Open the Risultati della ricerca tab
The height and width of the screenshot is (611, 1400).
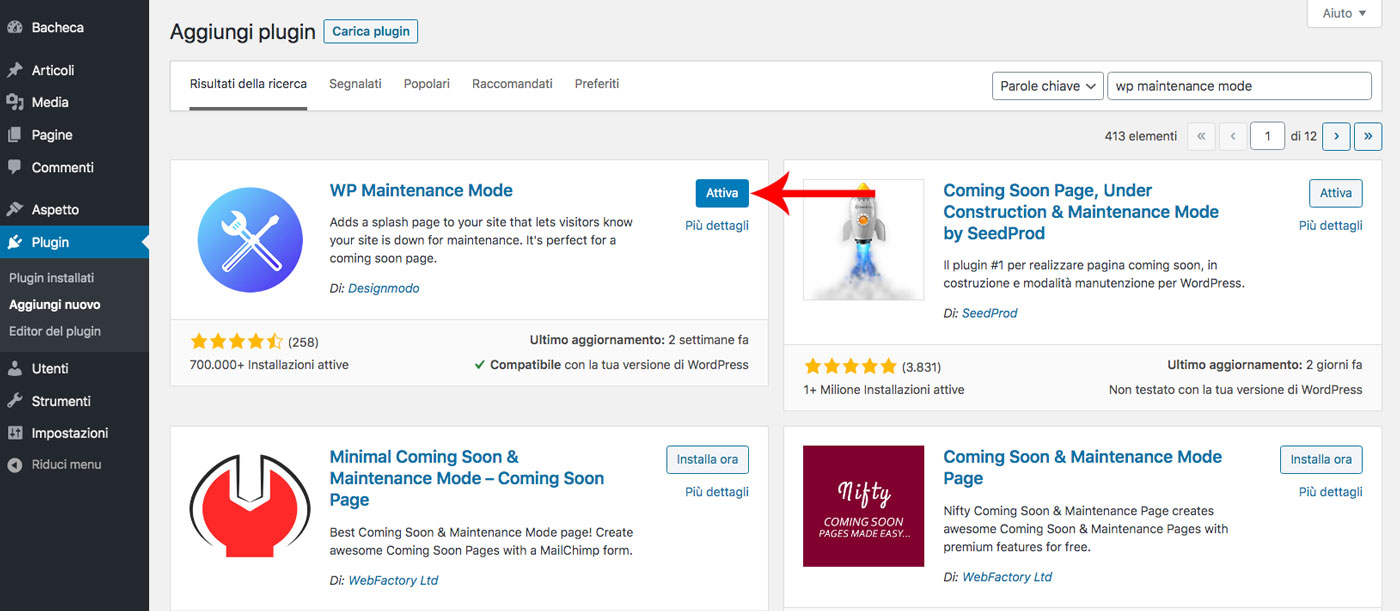tap(248, 84)
